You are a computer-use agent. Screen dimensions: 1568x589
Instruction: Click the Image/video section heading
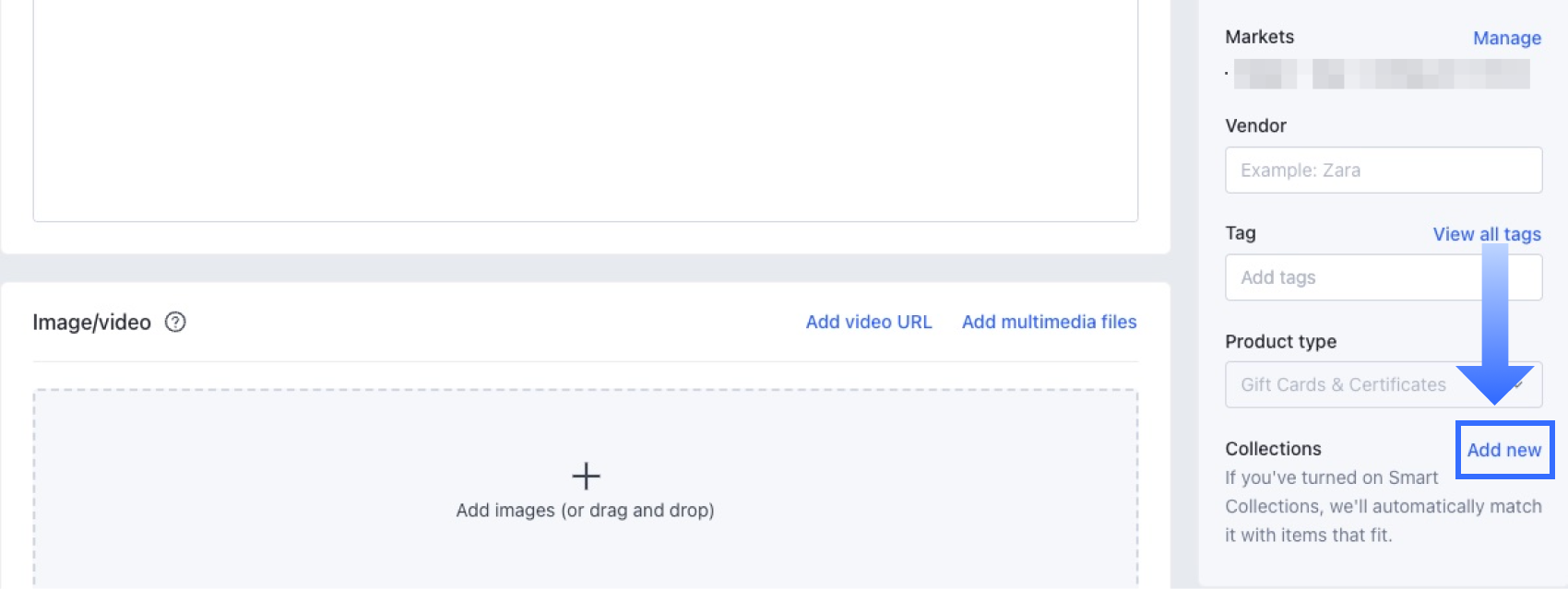pyautogui.click(x=91, y=323)
